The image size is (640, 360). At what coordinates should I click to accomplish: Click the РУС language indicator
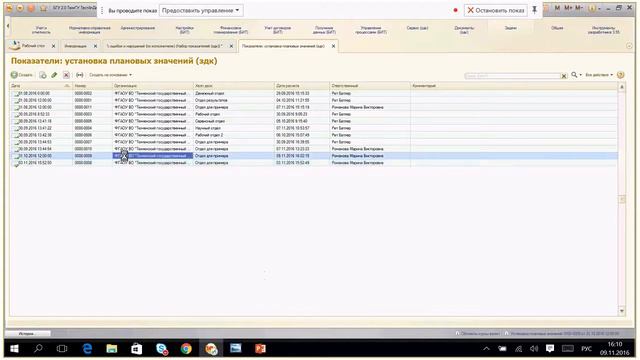(586, 349)
